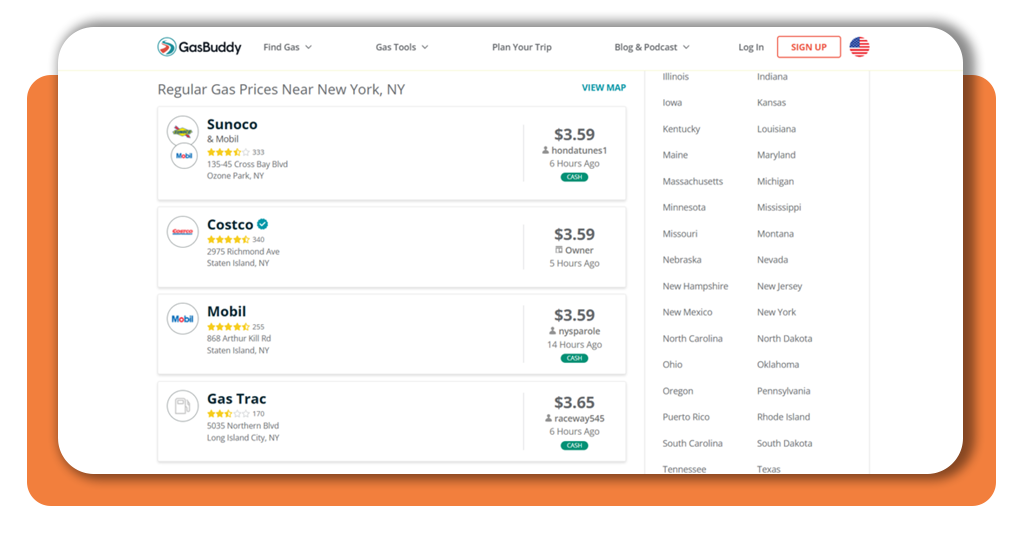1024x536 pixels.
Task: Select Pennsylvania in the state list
Action: (x=784, y=390)
